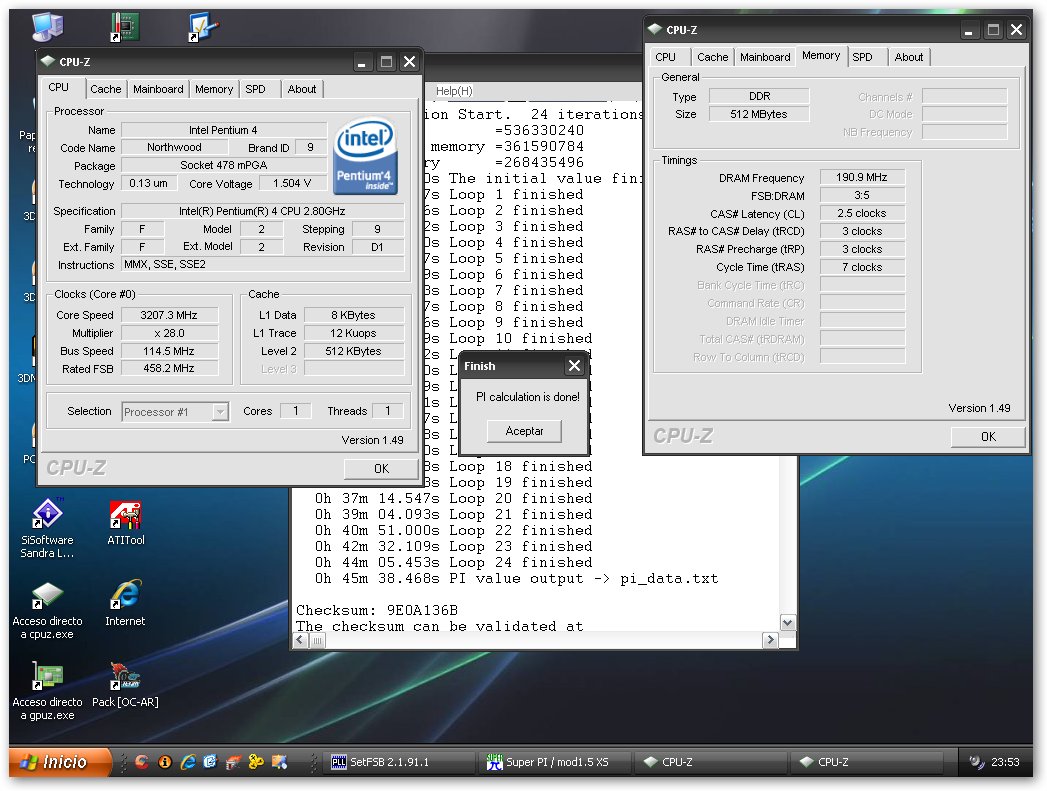Click the 'PI value output' line
The width and height of the screenshot is (1047, 791).
pos(517,578)
